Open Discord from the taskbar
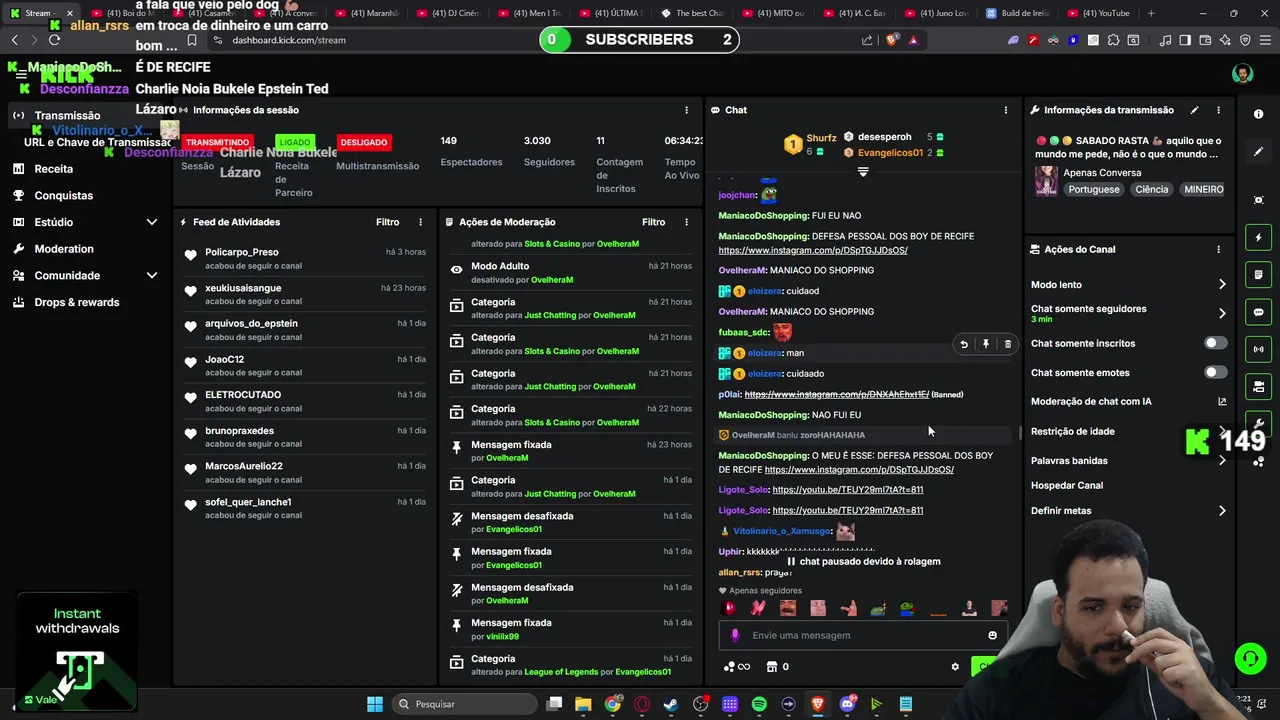 click(847, 704)
